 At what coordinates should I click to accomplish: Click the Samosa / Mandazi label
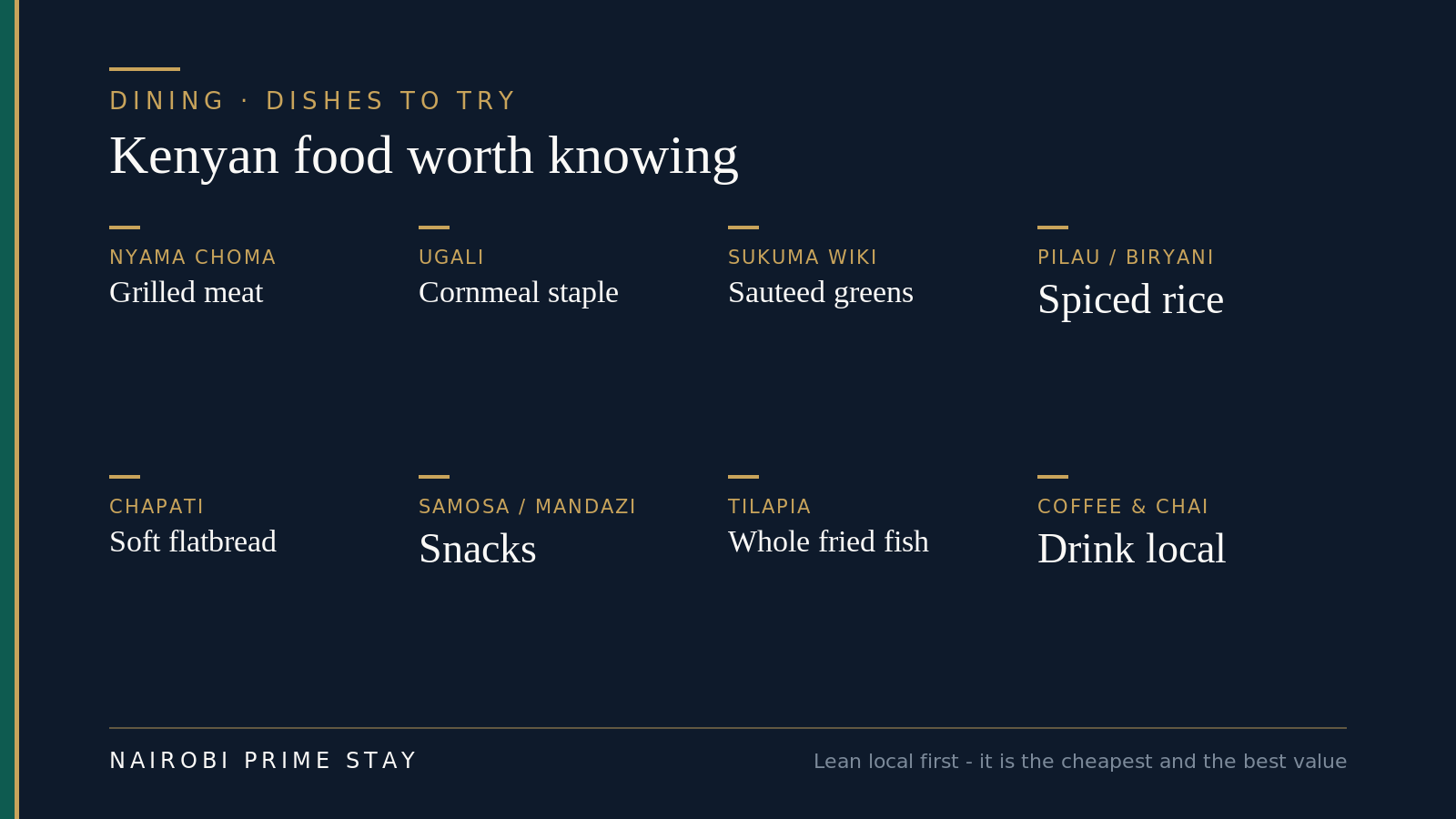pyautogui.click(x=528, y=507)
